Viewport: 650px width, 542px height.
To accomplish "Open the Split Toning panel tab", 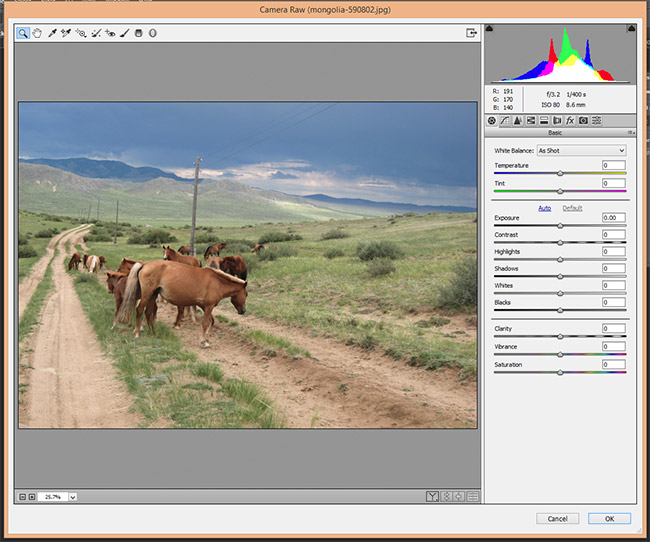I will (544, 121).
